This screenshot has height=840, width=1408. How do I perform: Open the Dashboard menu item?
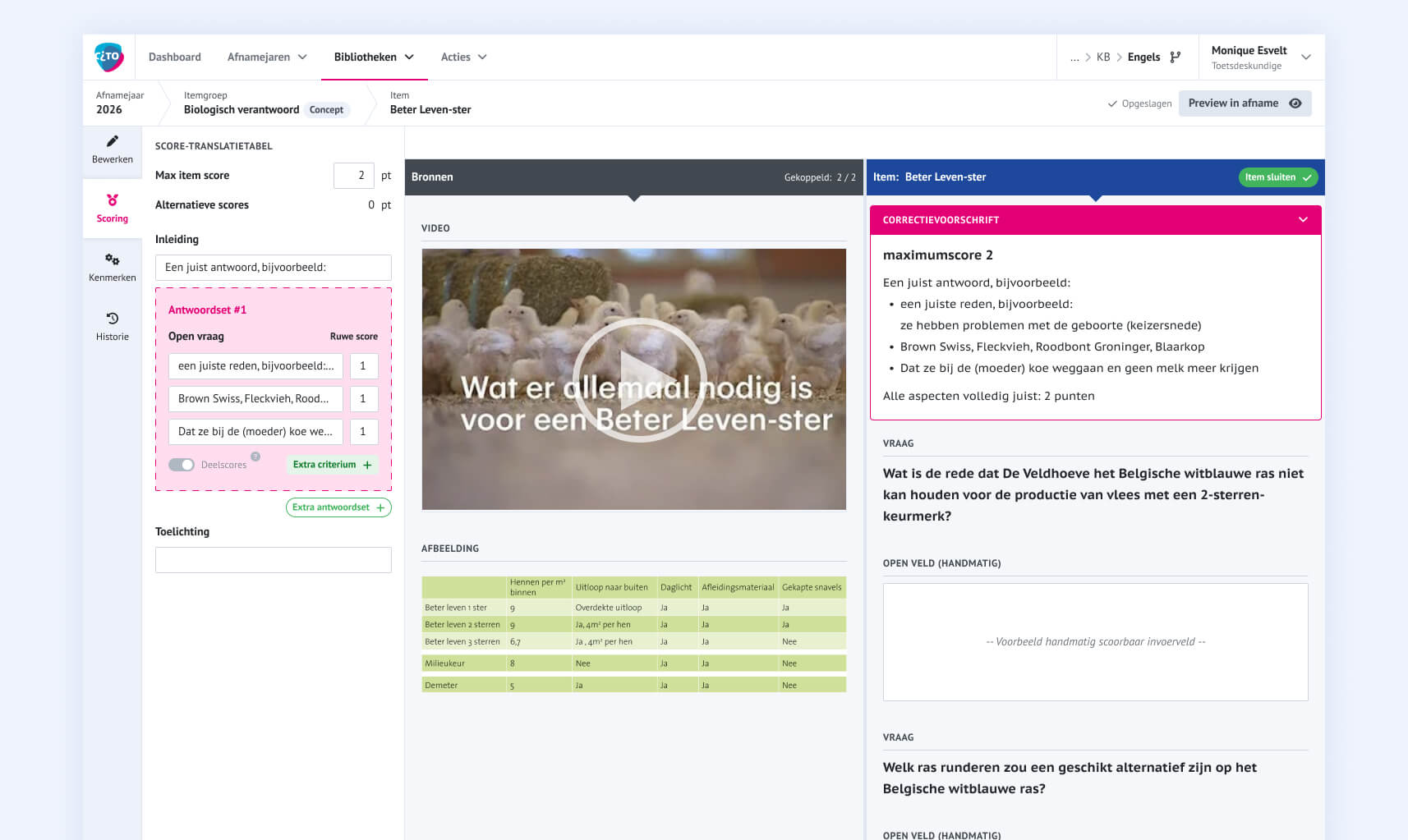click(174, 57)
